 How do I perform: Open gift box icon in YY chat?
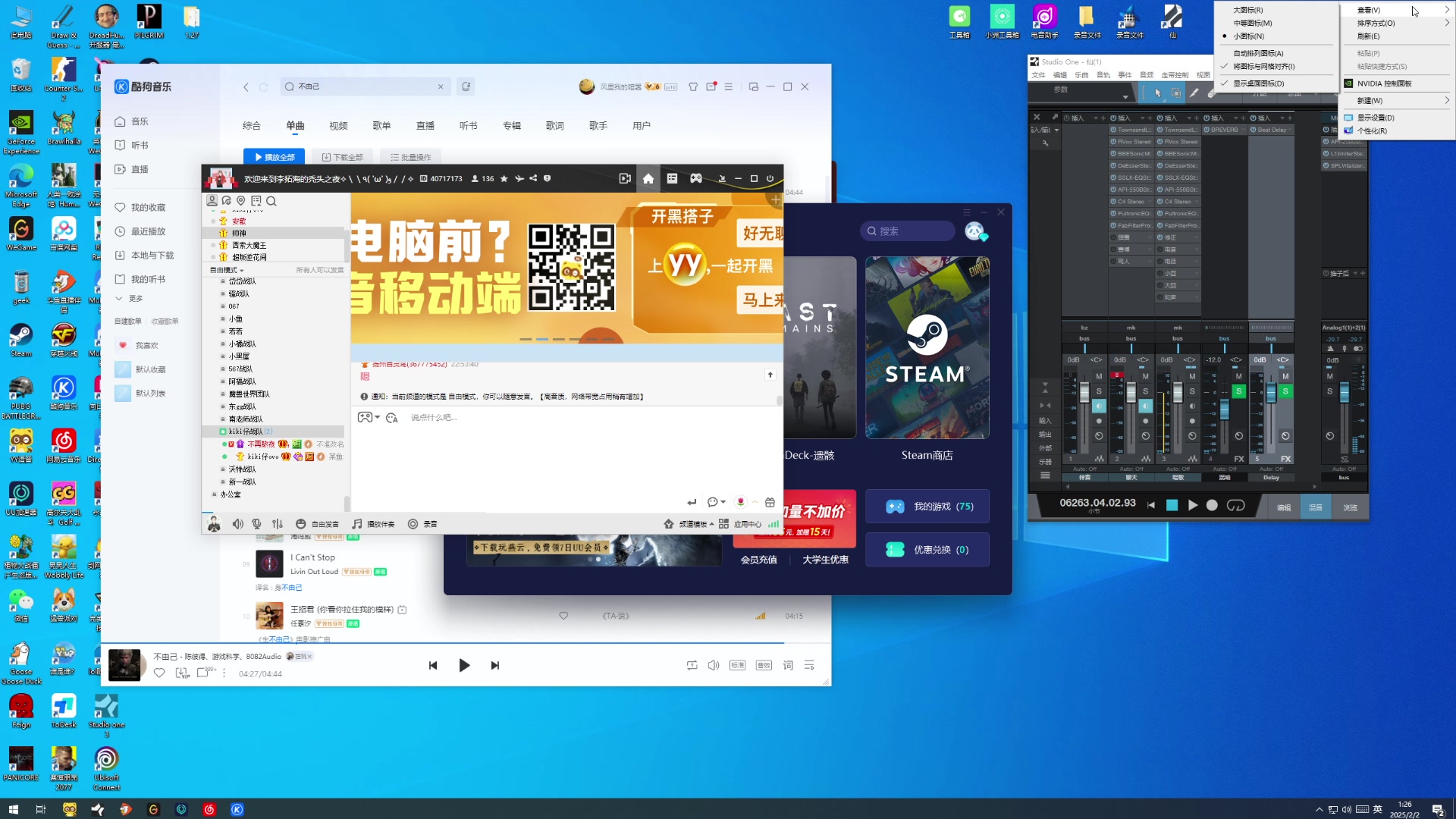tap(770, 502)
